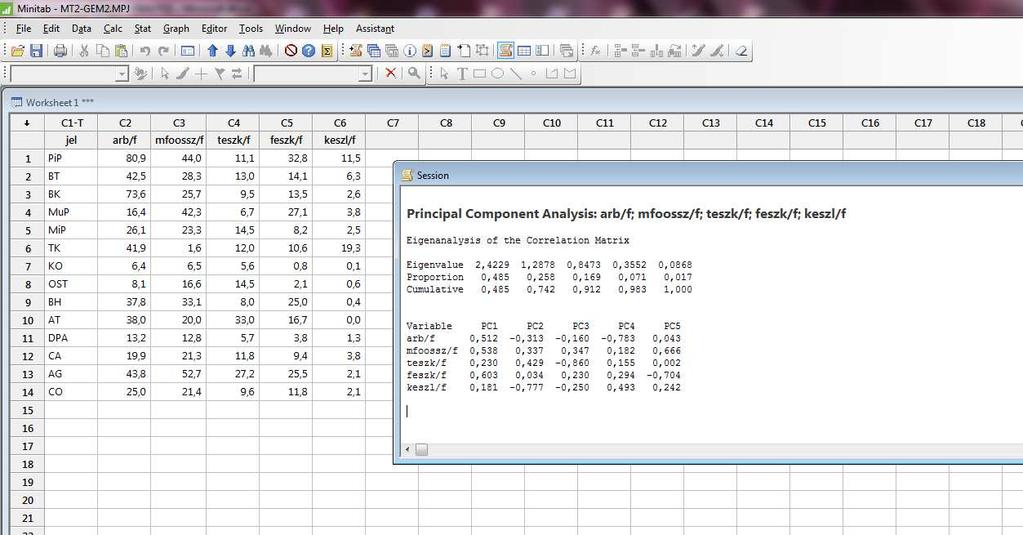
Task: Click the Worksheet 1 title bar
Action: point(515,102)
